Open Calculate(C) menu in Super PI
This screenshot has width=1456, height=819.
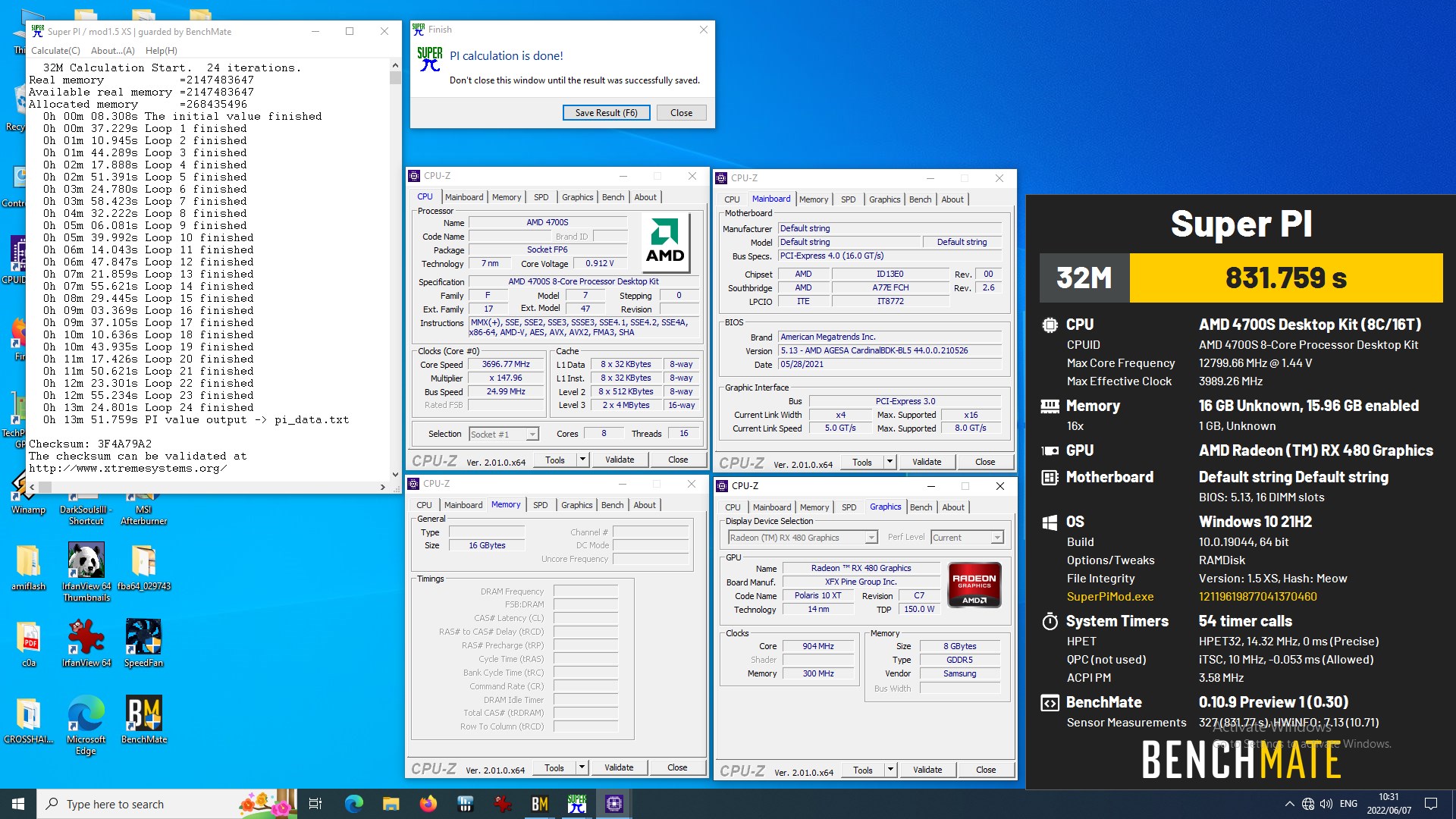[55, 50]
